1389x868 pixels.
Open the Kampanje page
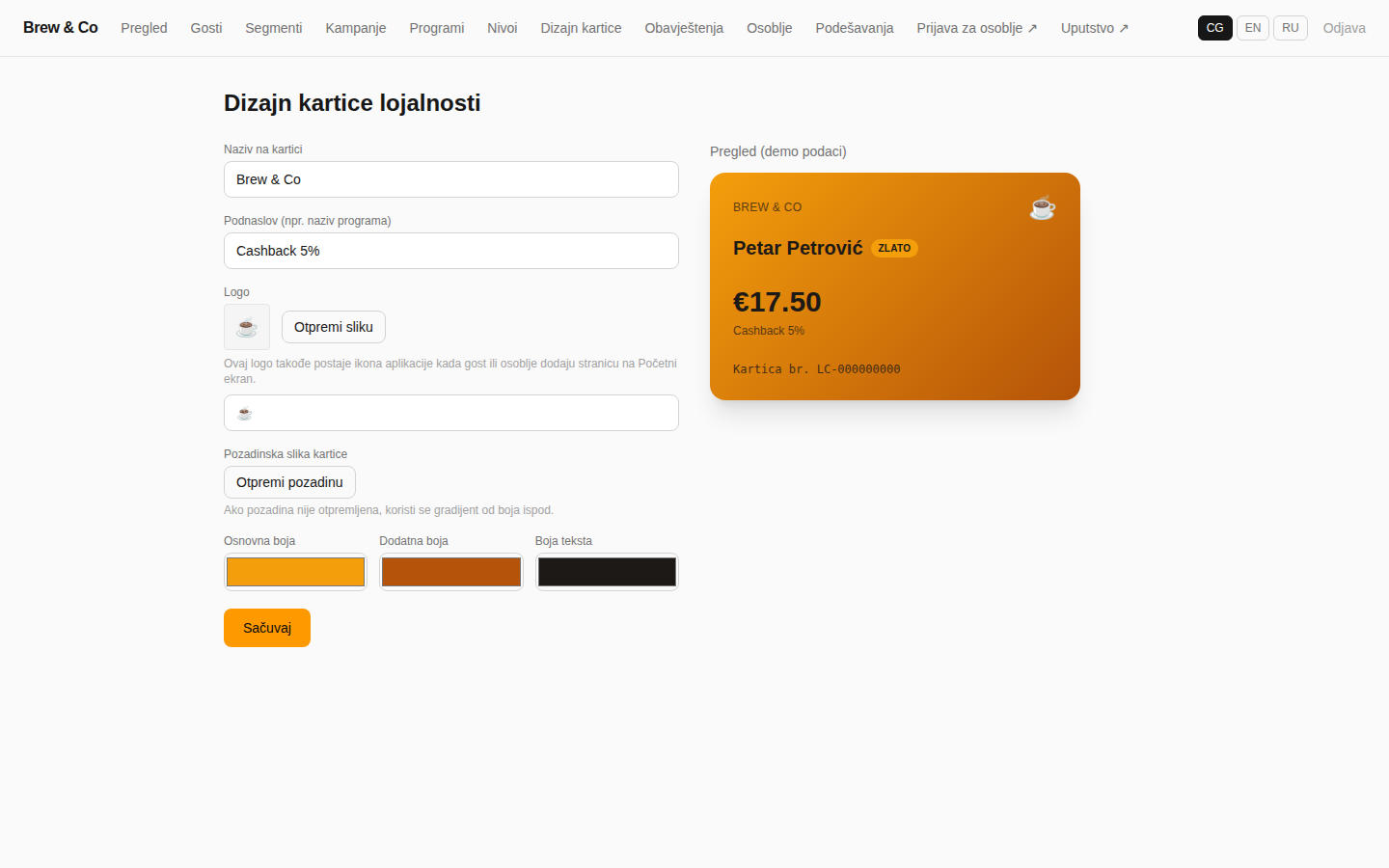point(356,28)
